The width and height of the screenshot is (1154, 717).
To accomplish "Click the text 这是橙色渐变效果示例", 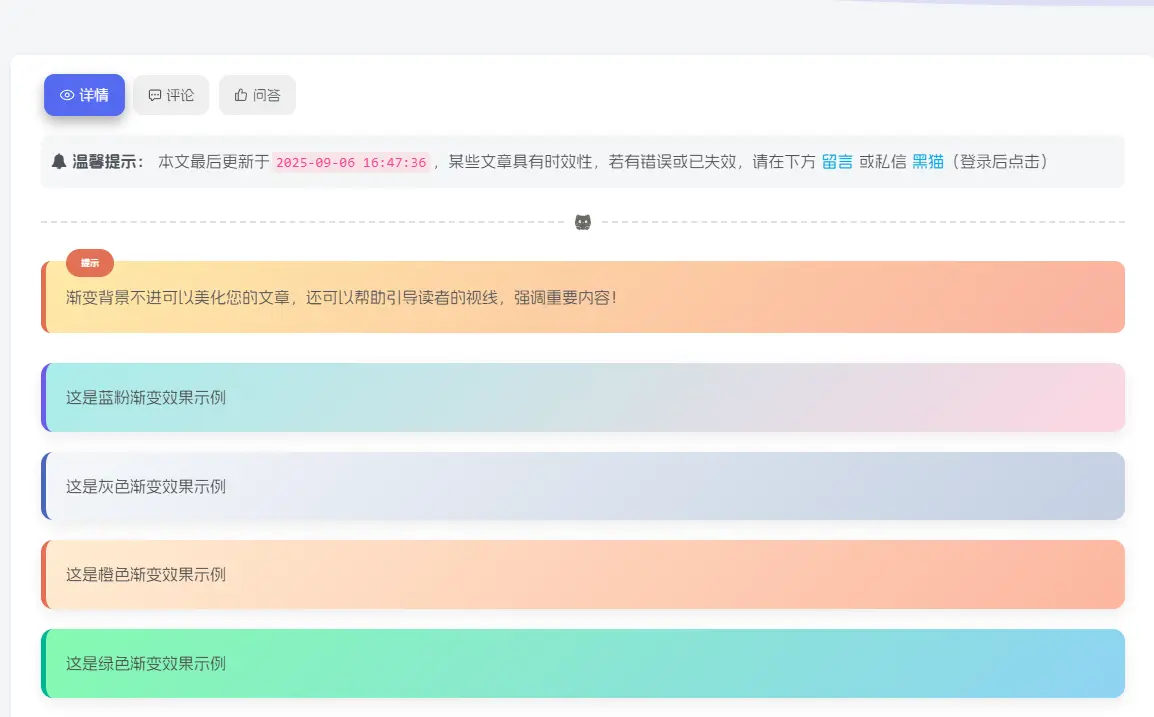I will 146,574.
